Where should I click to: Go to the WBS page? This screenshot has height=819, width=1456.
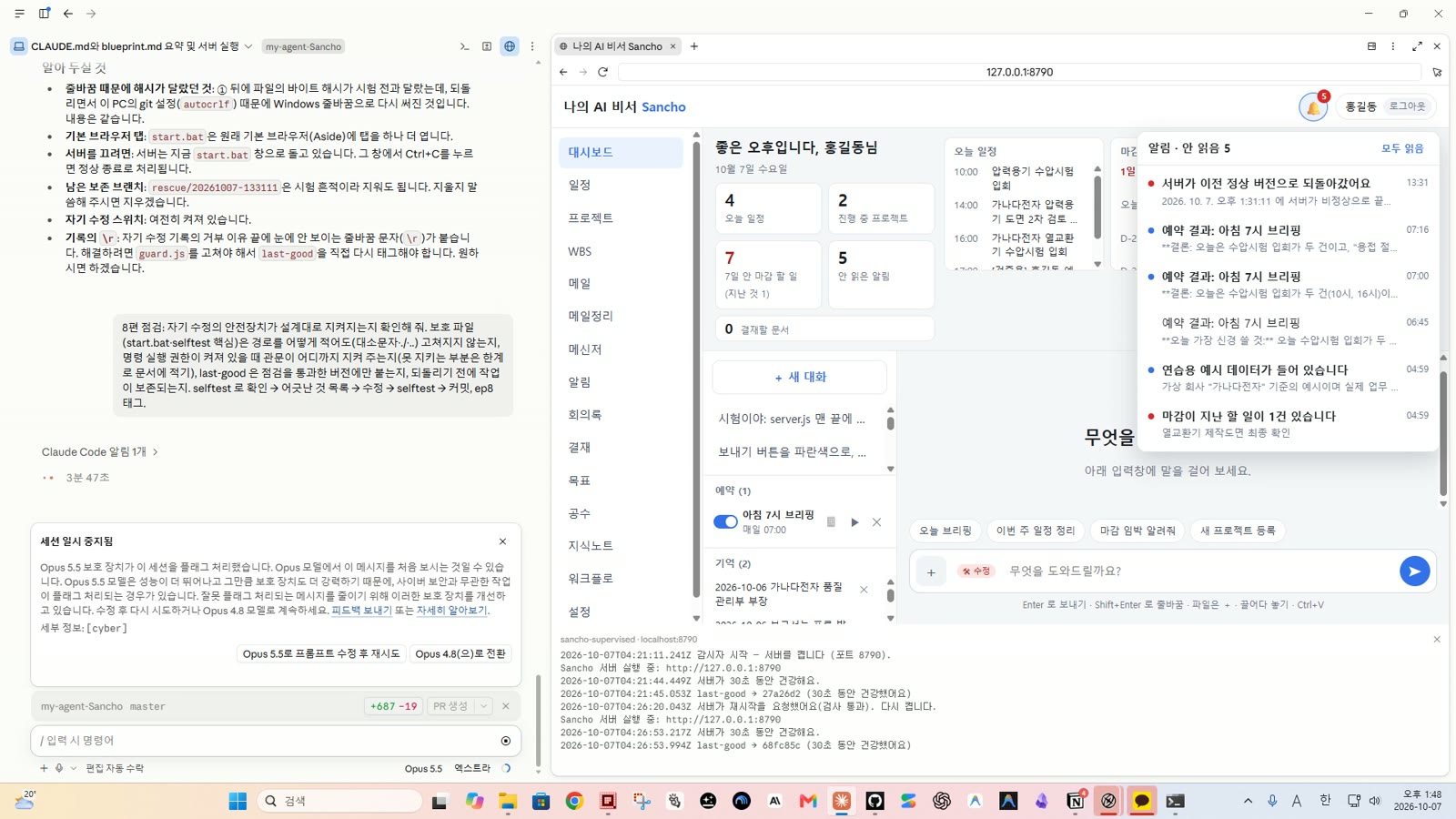[621, 251]
